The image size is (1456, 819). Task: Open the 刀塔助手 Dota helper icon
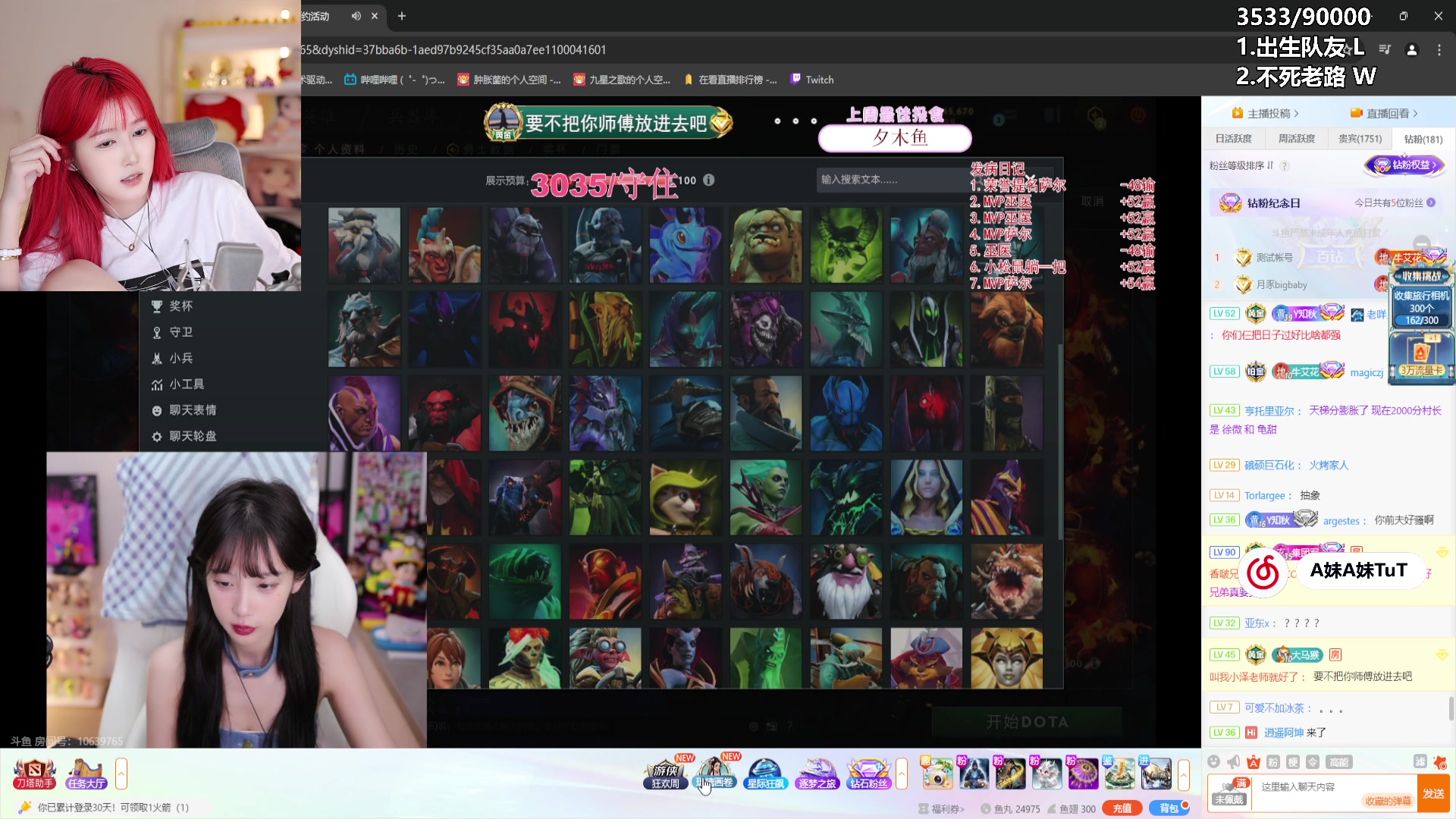point(34,773)
